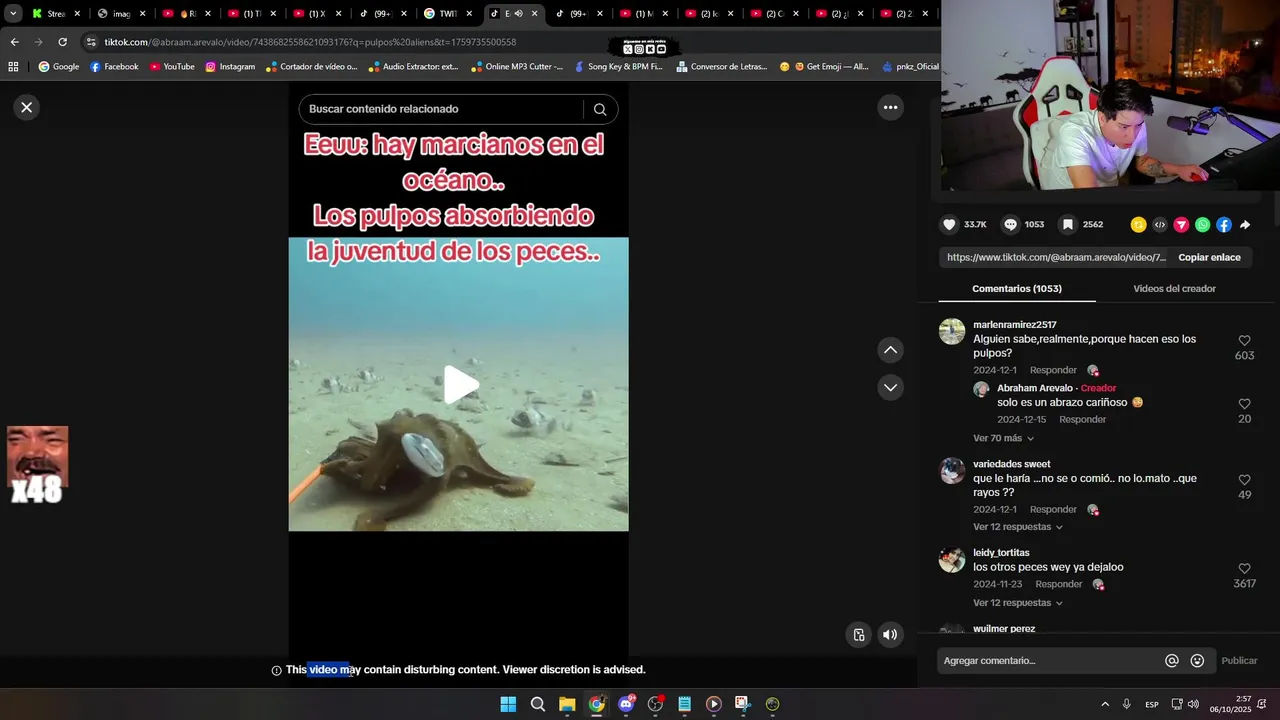Reply to leidy_tortitas's comment
The image size is (1280, 720).
coord(1059,584)
